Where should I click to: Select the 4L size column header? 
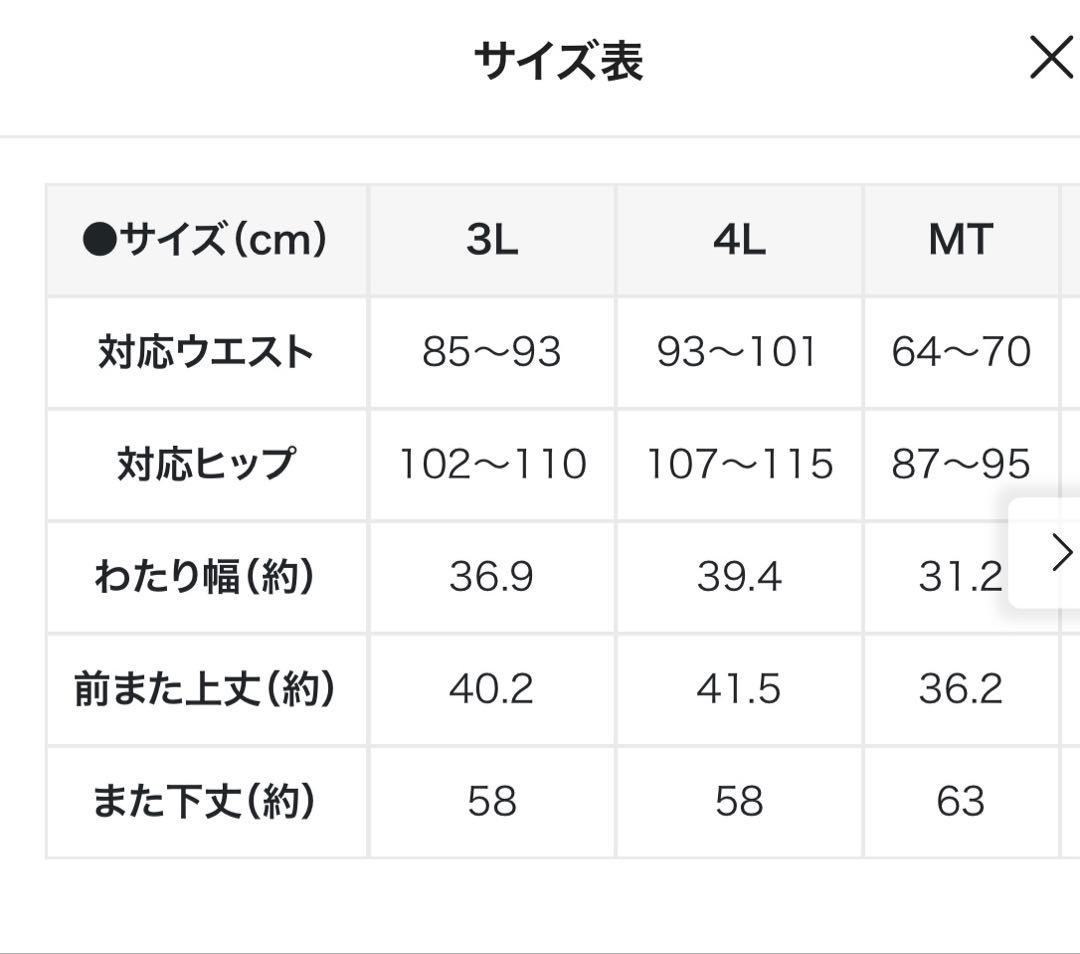(739, 240)
